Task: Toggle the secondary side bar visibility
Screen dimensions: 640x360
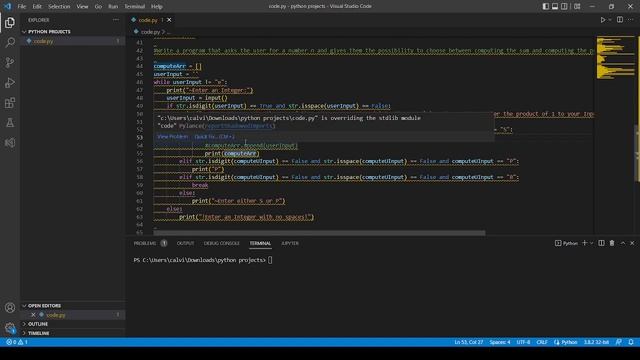Action: 564,6
